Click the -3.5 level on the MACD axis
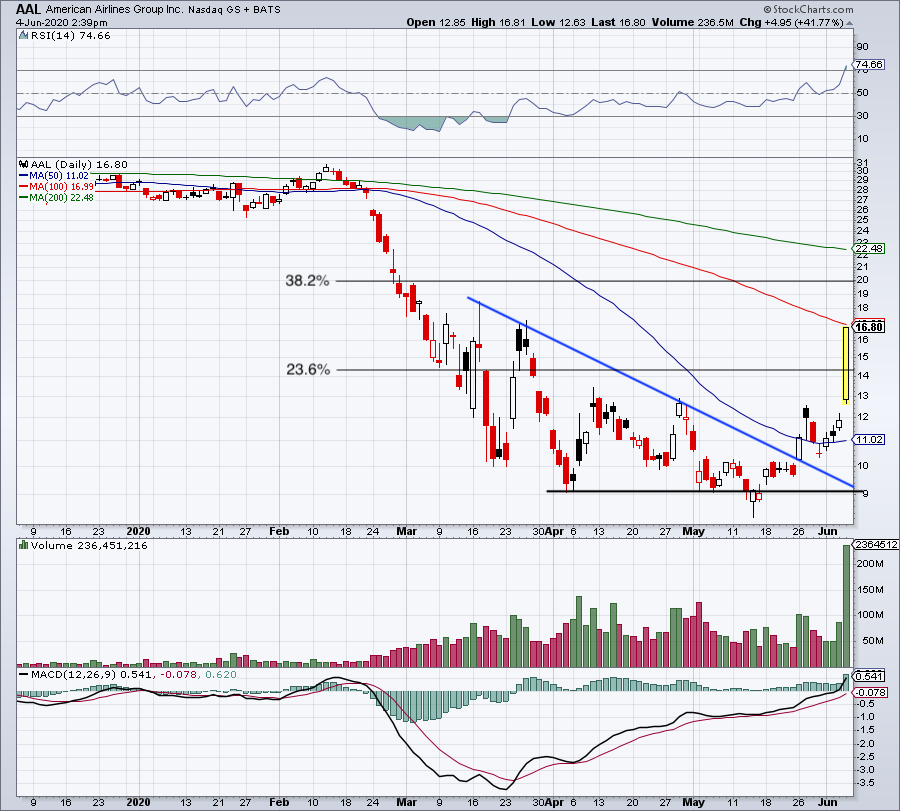The height and width of the screenshot is (811, 900). (x=866, y=783)
